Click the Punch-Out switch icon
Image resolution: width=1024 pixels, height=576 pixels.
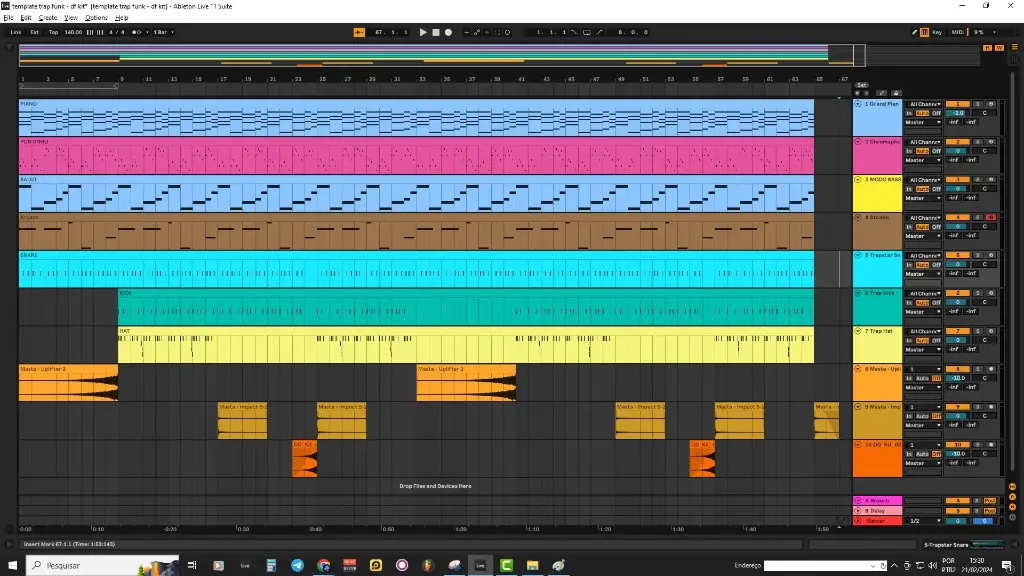click(x=600, y=32)
